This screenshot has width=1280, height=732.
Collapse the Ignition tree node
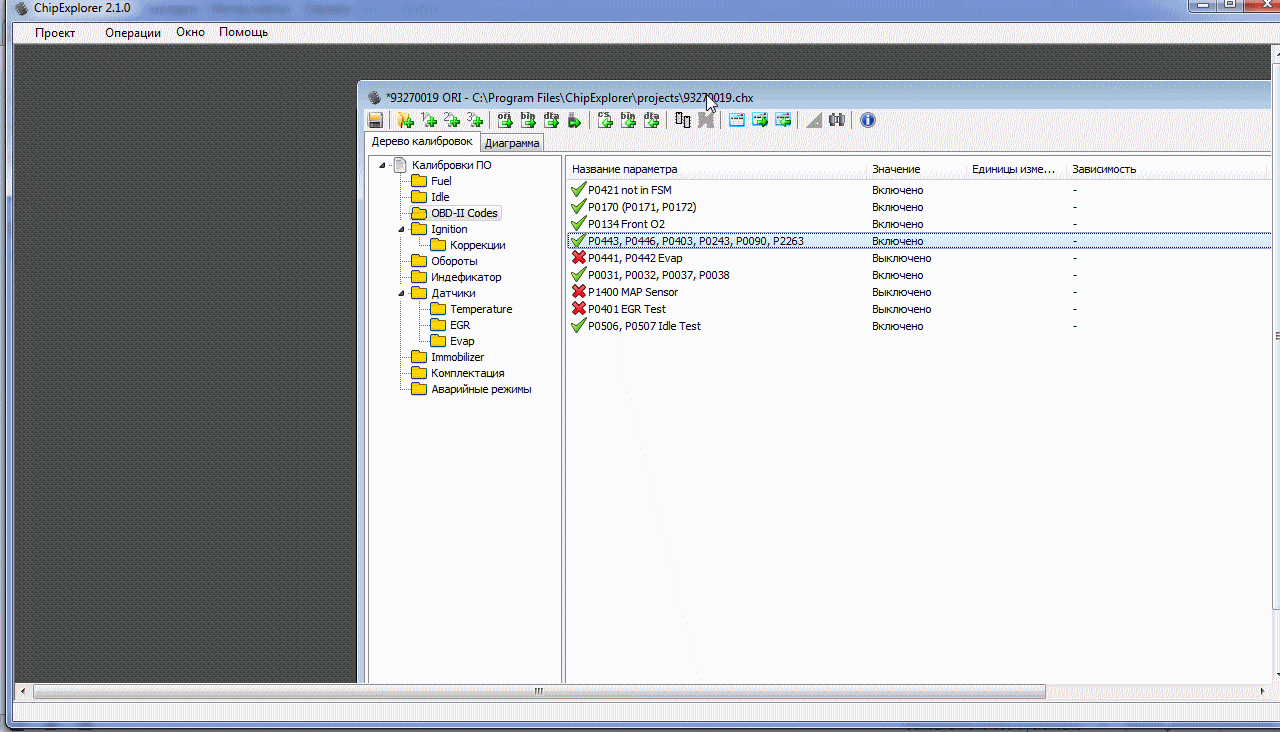pyautogui.click(x=402, y=229)
